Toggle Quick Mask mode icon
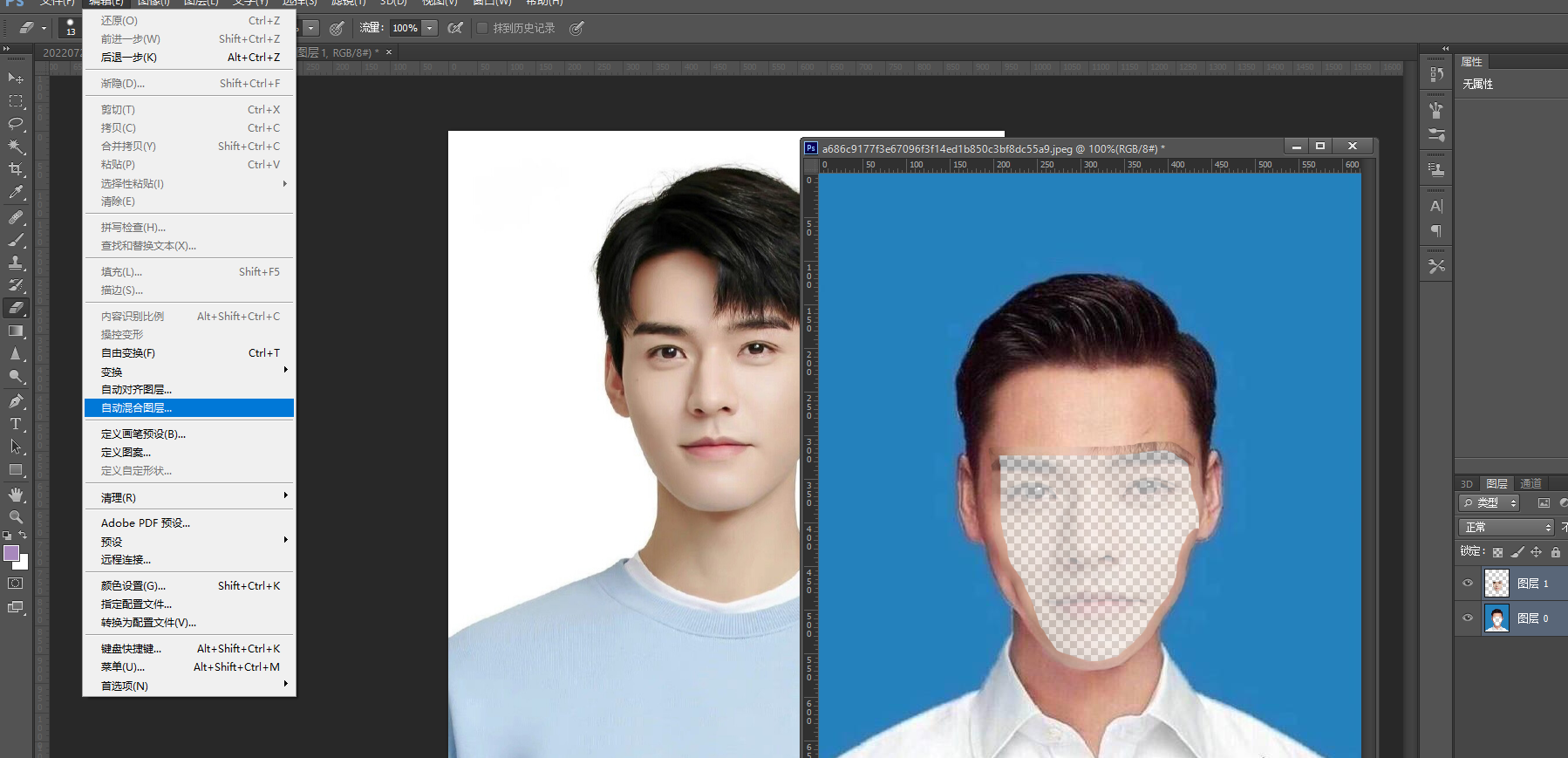The width and height of the screenshot is (1568, 758). [16, 584]
